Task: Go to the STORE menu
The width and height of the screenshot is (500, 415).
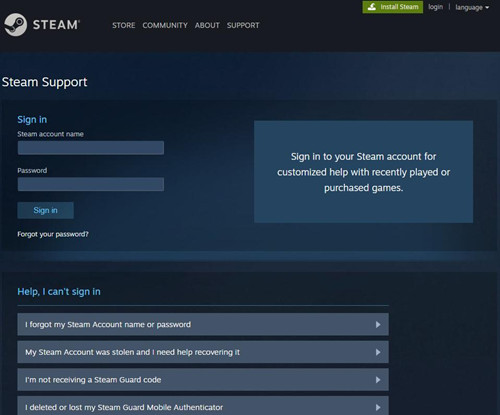Action: coord(124,25)
